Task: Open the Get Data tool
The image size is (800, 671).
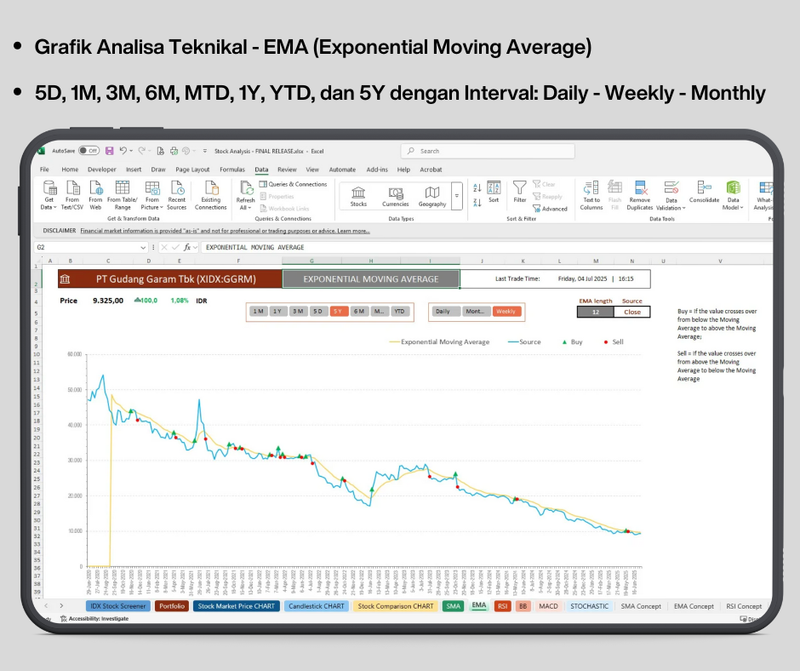Action: tap(49, 195)
